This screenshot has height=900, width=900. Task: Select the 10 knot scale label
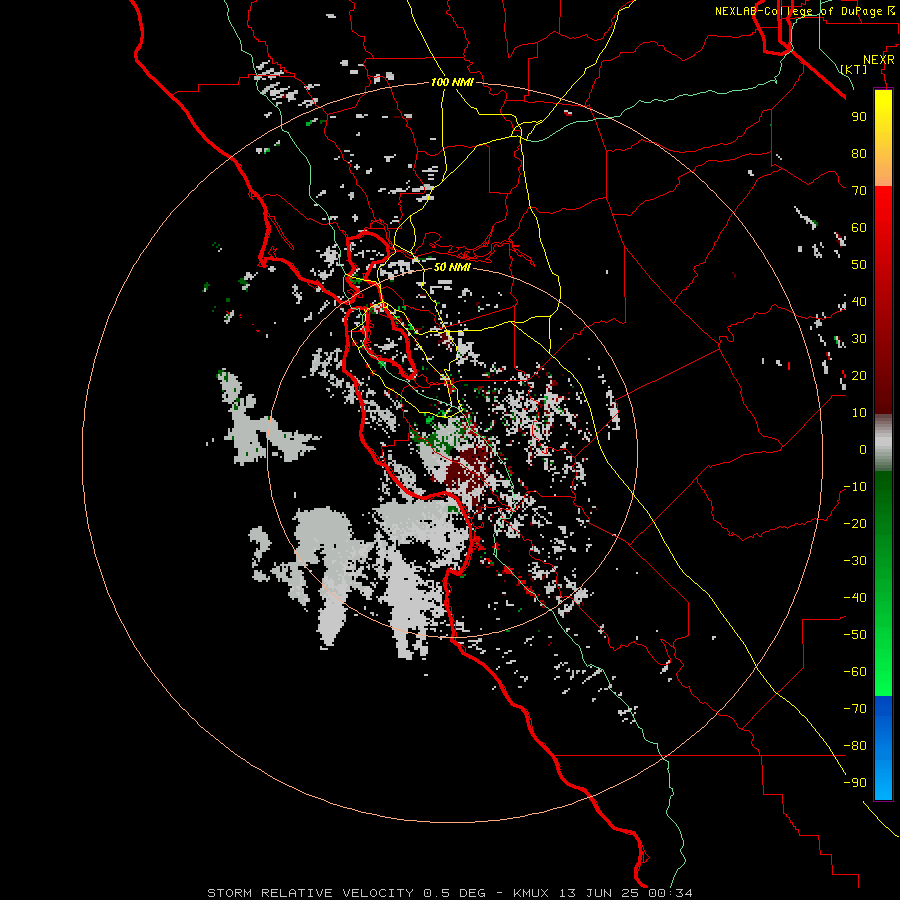[x=859, y=413]
